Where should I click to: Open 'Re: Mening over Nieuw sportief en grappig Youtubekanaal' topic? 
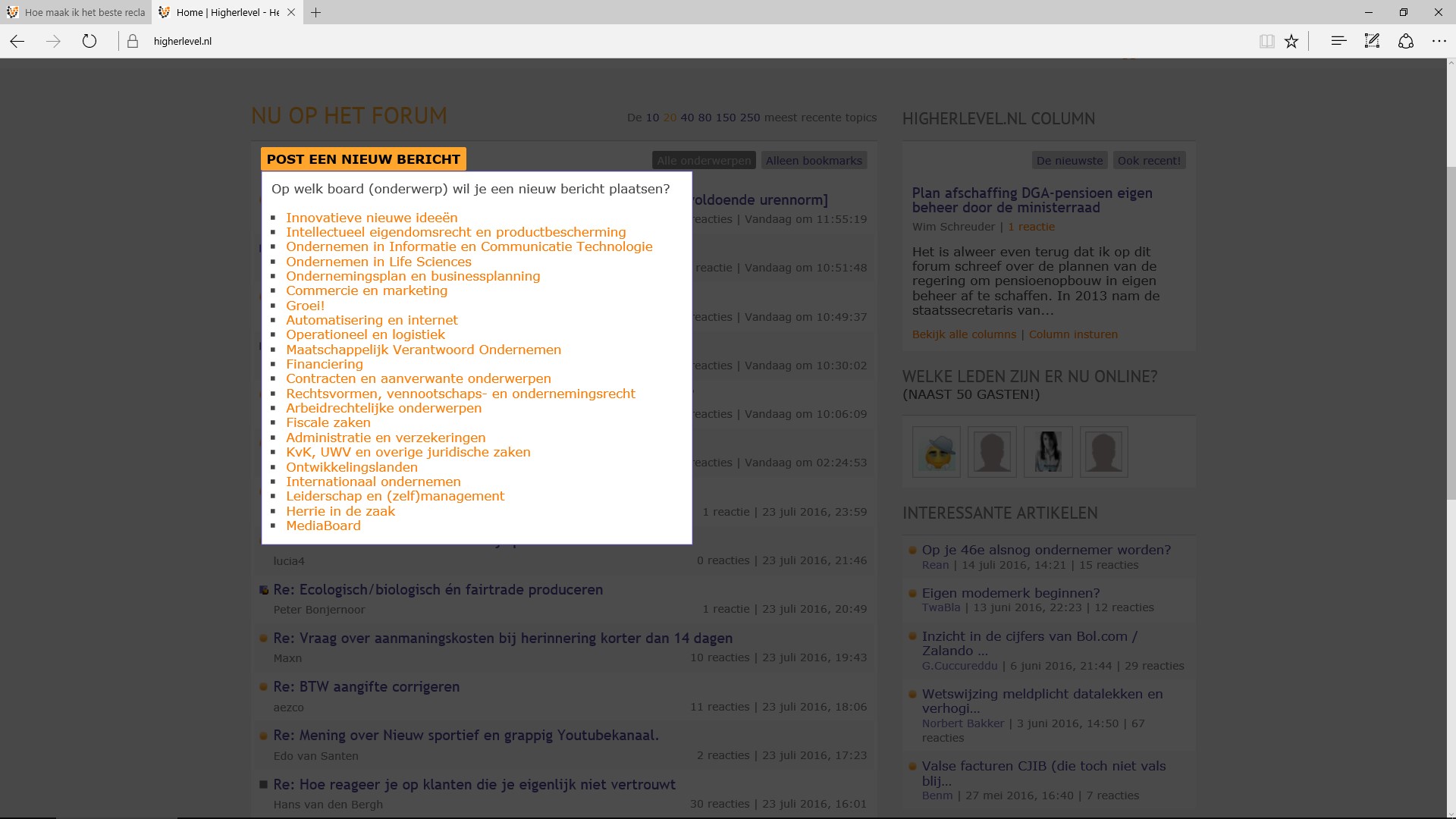[x=466, y=736]
